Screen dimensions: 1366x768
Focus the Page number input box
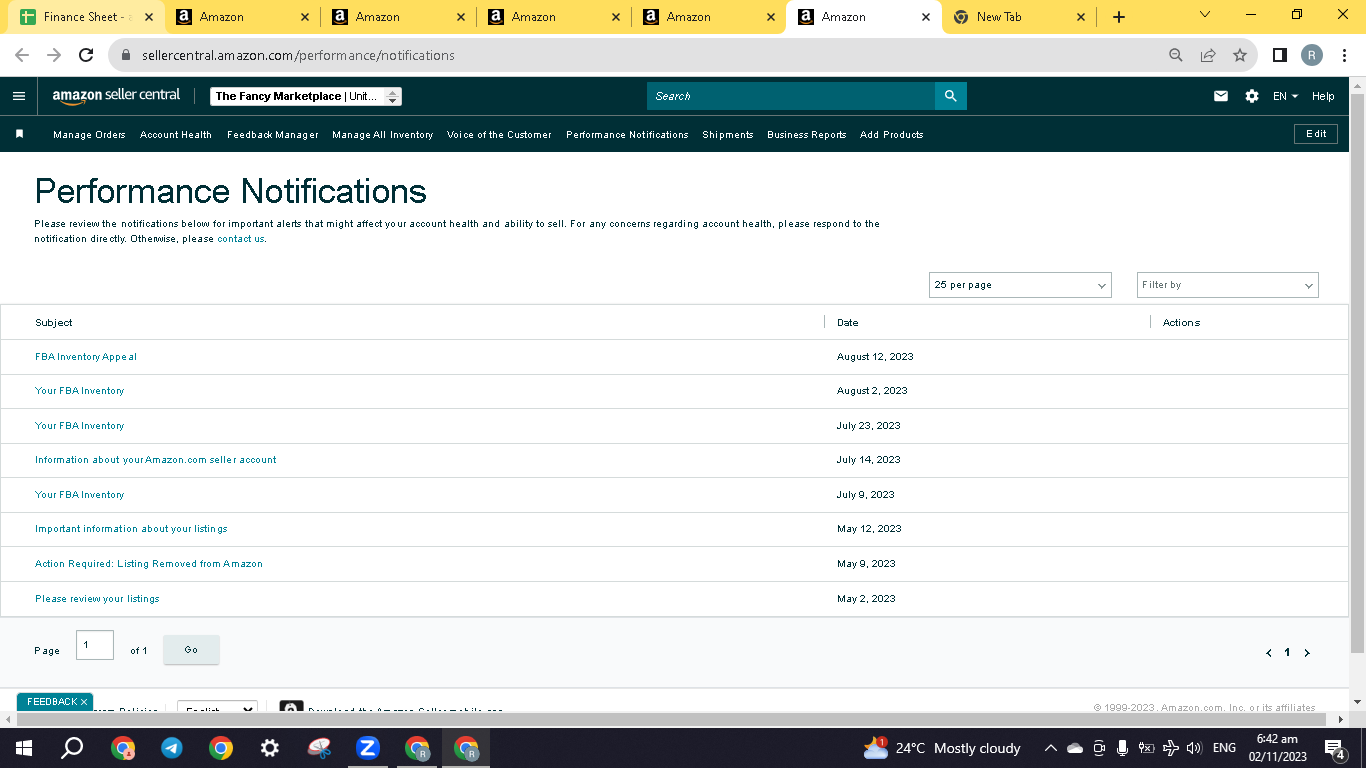[x=95, y=645]
